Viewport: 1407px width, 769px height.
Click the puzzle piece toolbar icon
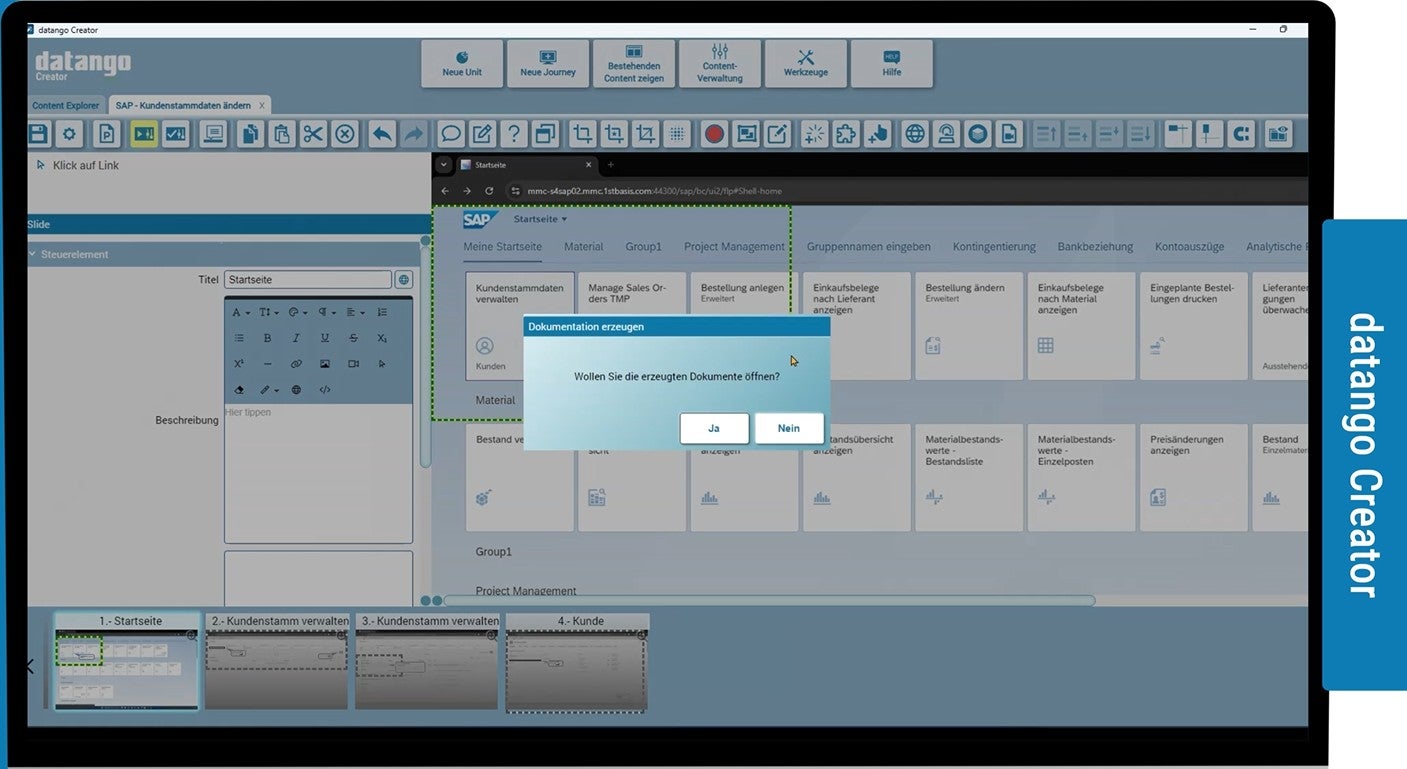(x=846, y=134)
